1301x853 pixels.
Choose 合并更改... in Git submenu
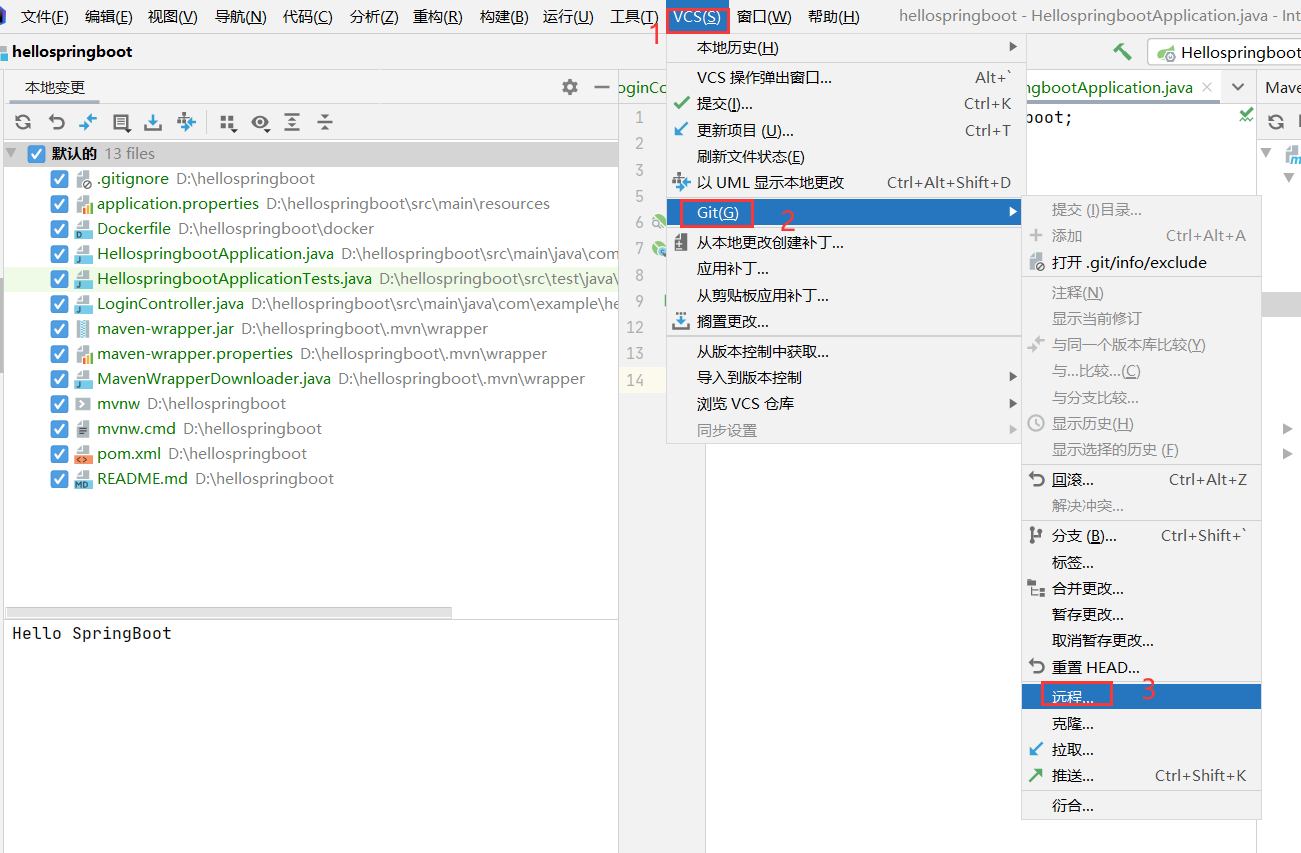[1141, 588]
